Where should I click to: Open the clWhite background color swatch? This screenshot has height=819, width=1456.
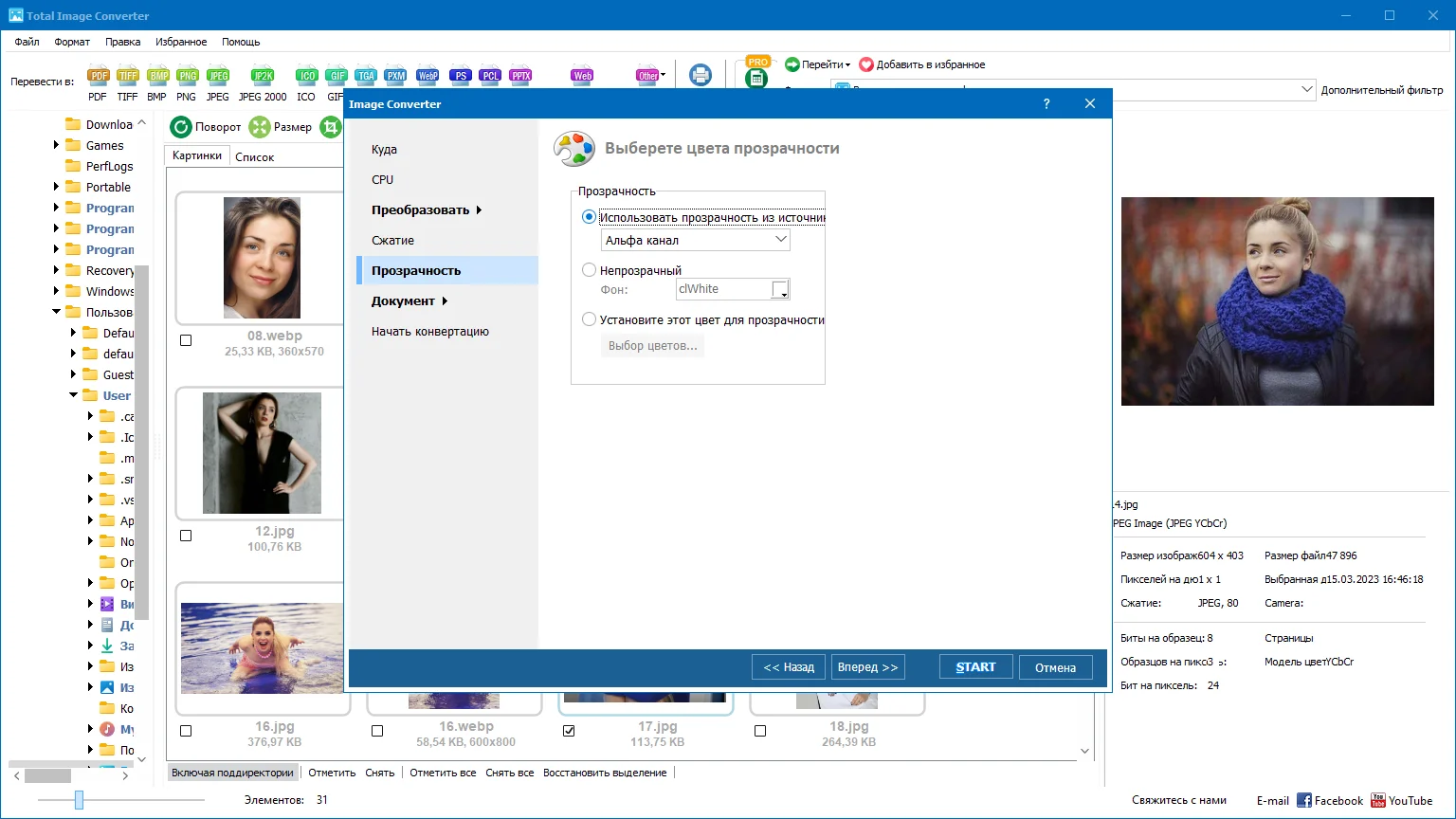[780, 289]
